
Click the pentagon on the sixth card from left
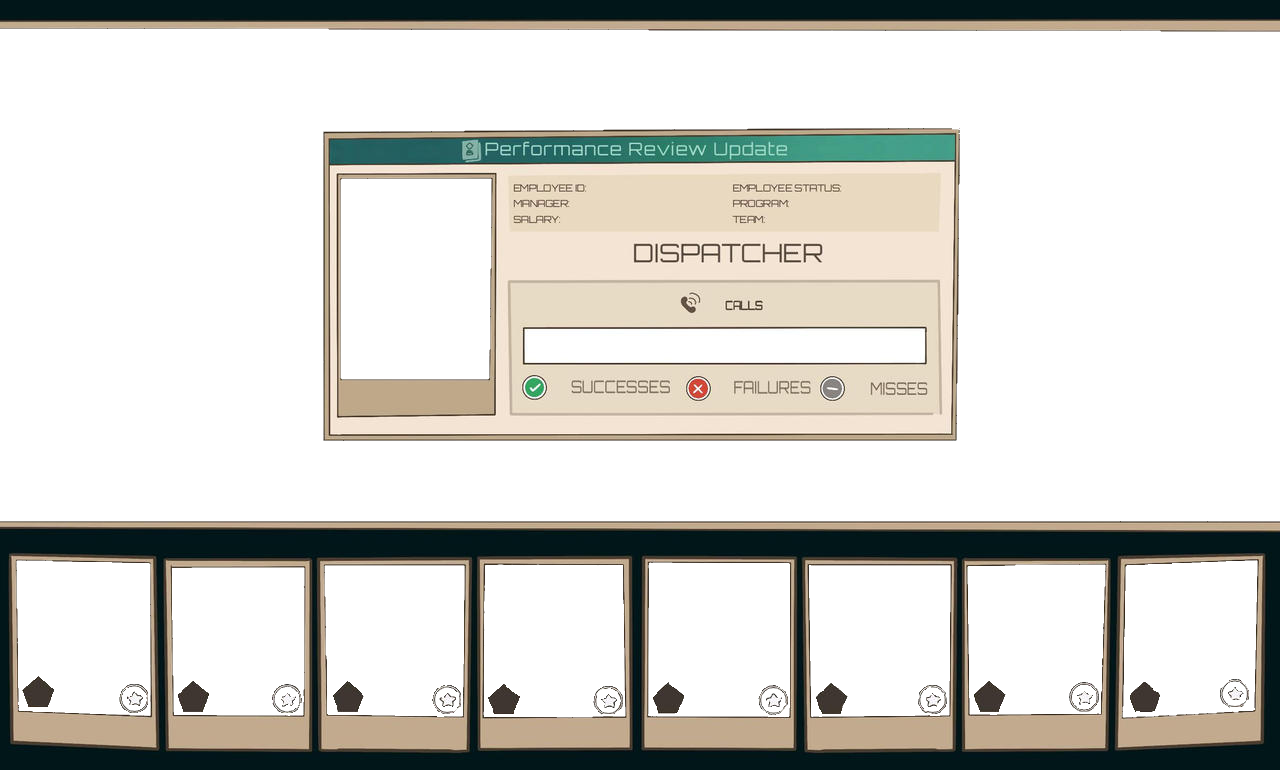pos(831,699)
